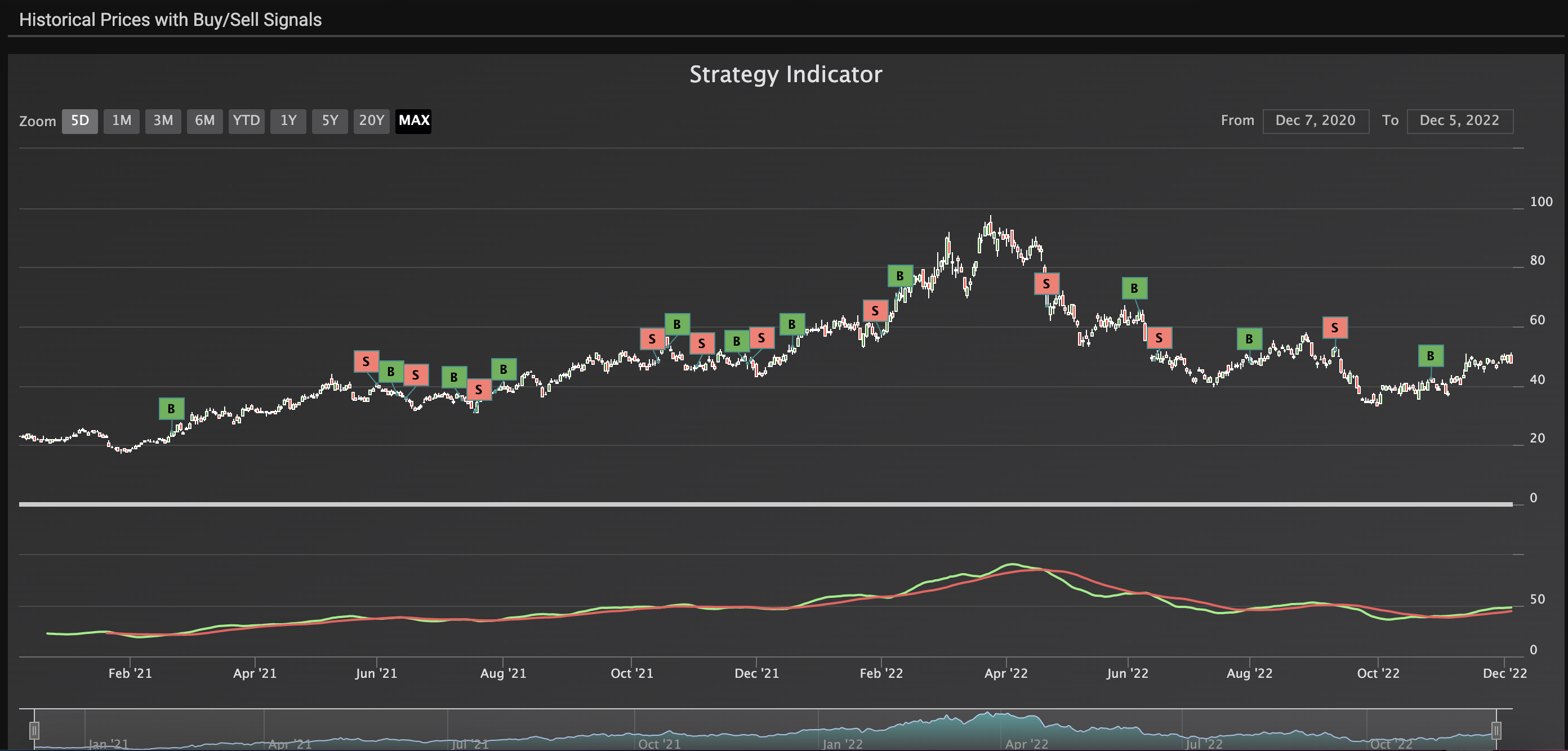Click the Buy marker at Aug '22
1568x751 pixels.
coord(1249,339)
